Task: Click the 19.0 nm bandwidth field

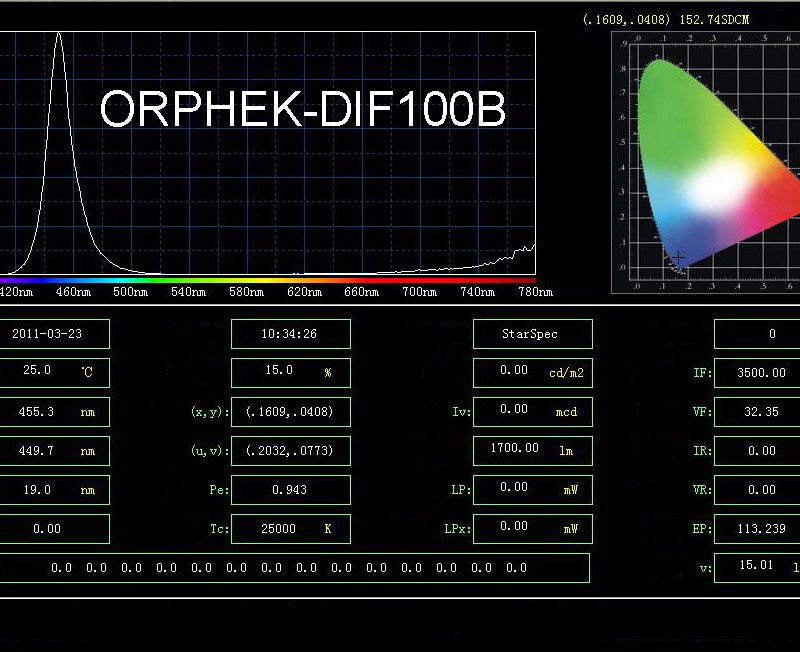Action: (55, 490)
